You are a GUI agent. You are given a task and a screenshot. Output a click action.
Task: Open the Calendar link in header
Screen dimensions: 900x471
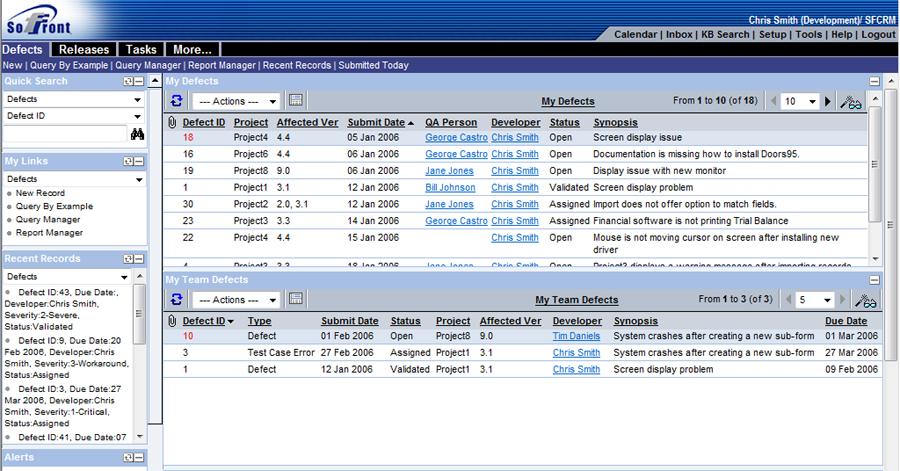pos(635,34)
